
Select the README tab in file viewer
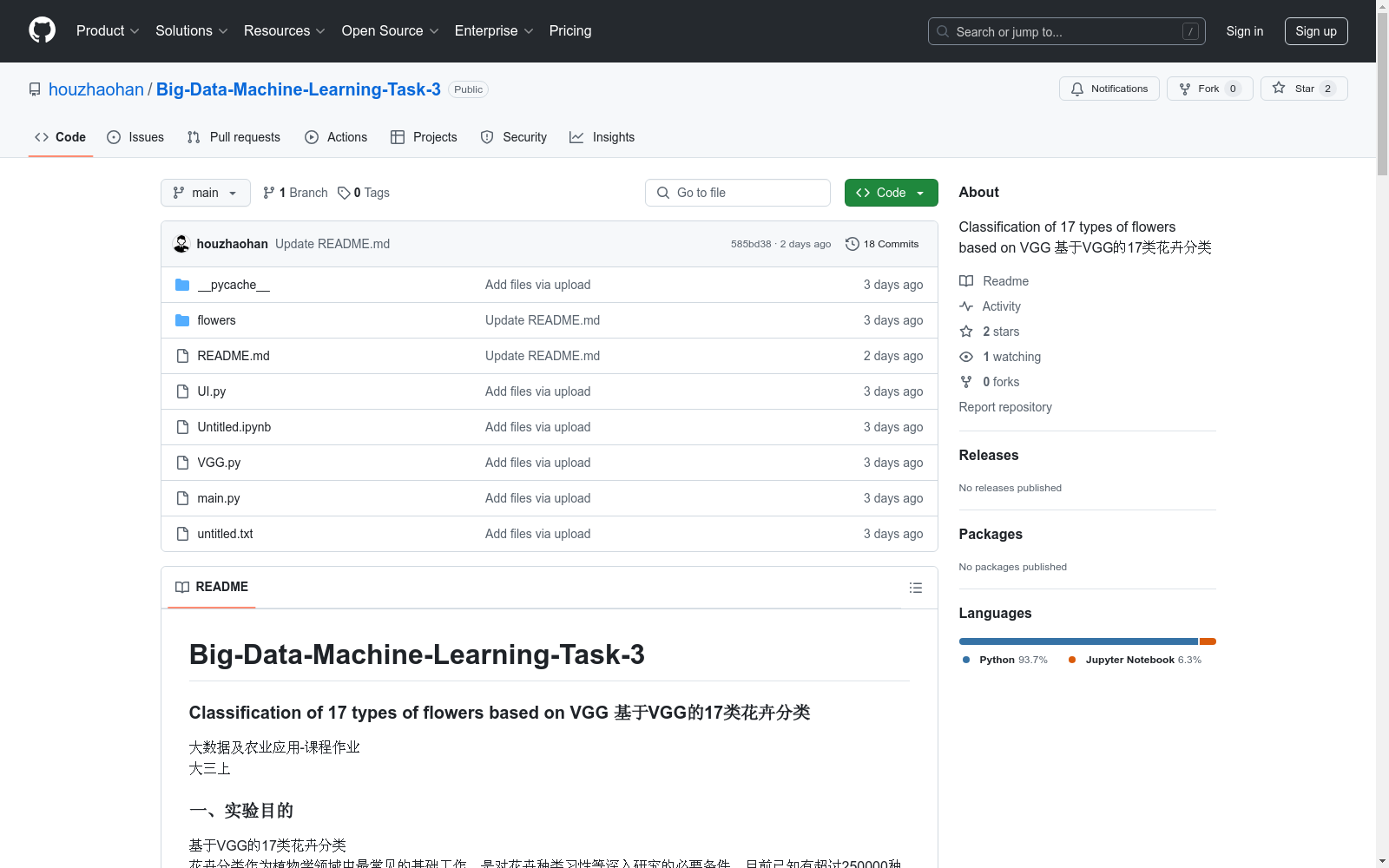click(212, 588)
